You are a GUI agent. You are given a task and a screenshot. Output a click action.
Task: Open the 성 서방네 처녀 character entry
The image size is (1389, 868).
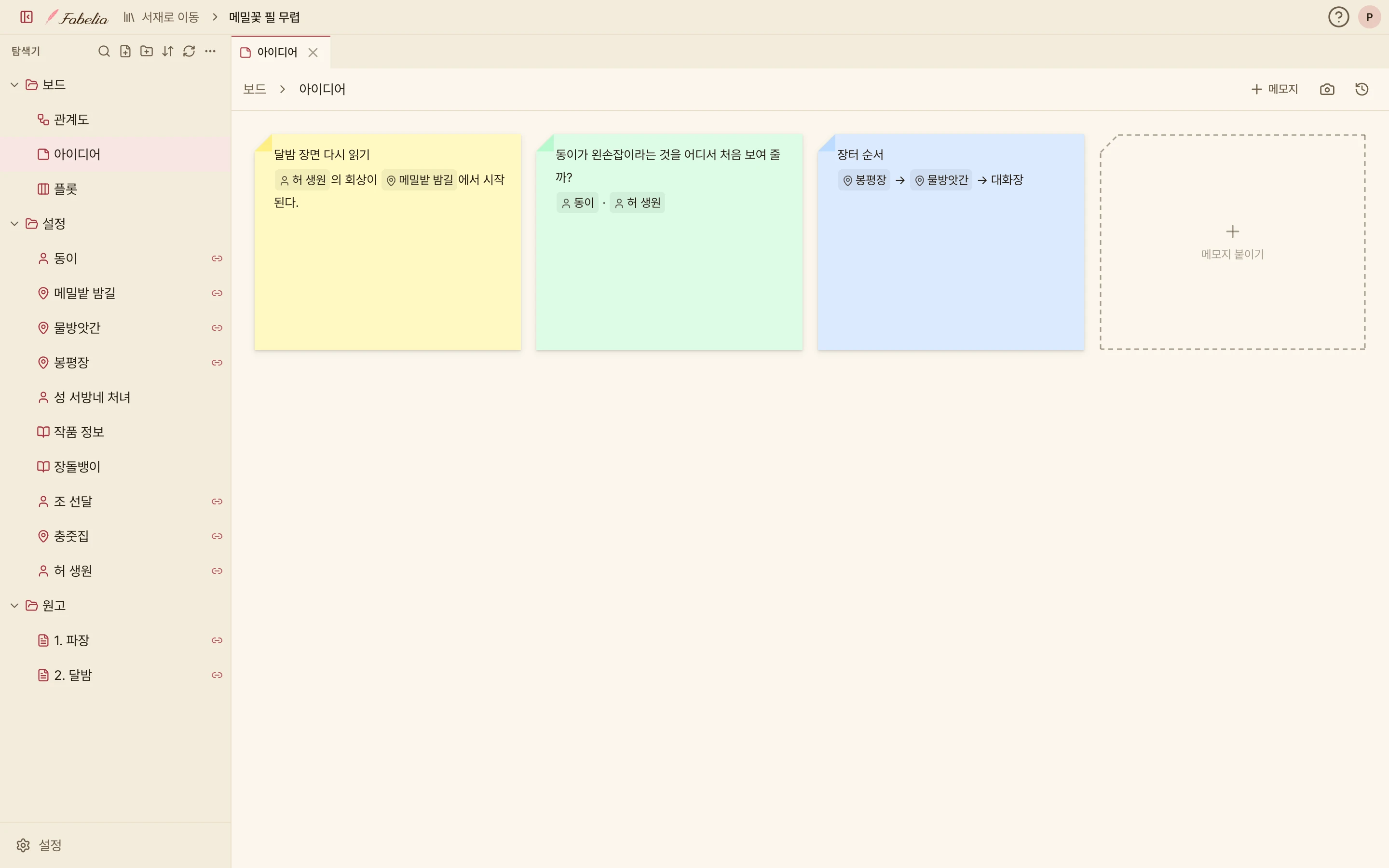[x=115, y=397]
